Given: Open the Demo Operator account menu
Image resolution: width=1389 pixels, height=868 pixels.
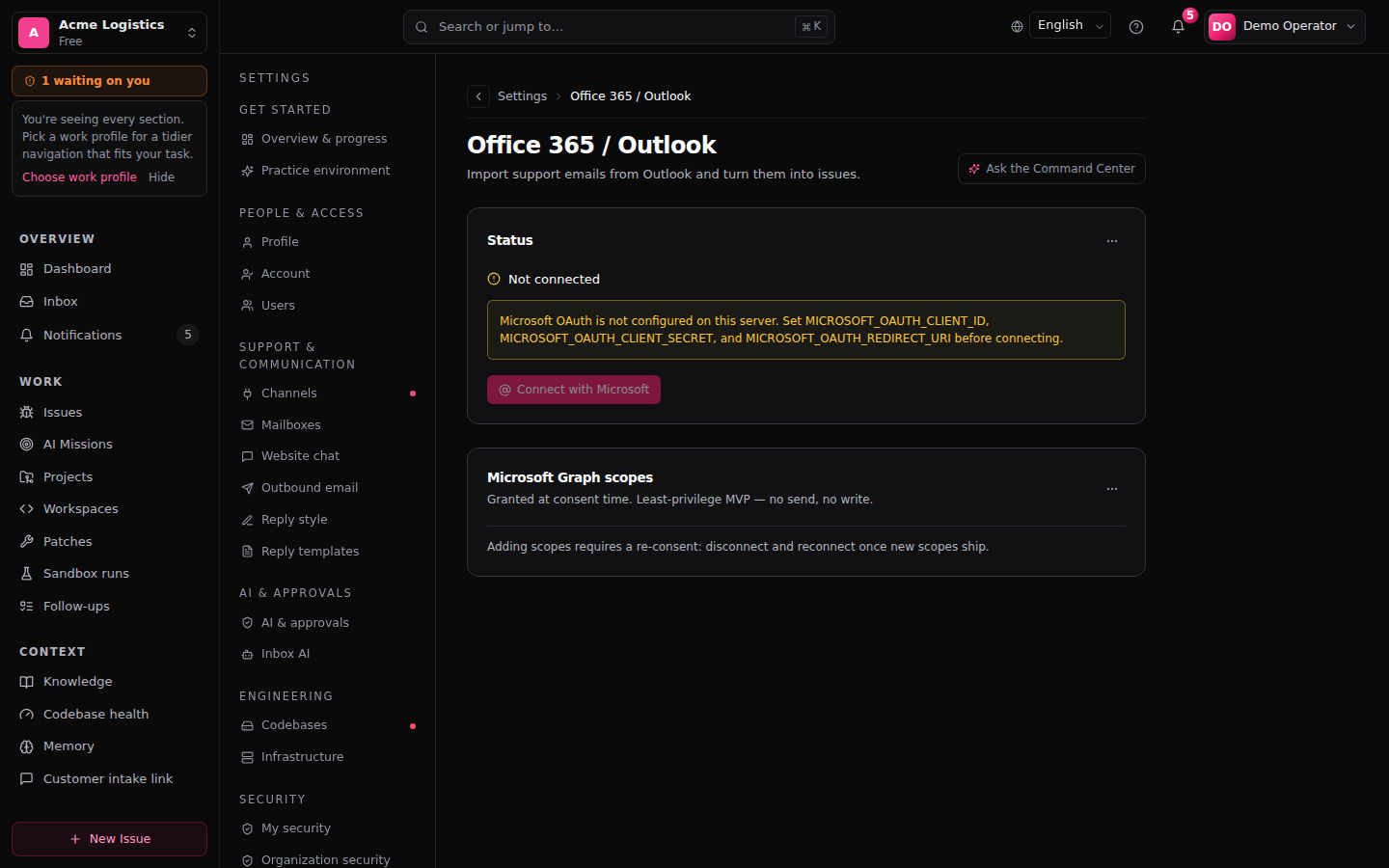Looking at the screenshot, I should (x=1284, y=27).
